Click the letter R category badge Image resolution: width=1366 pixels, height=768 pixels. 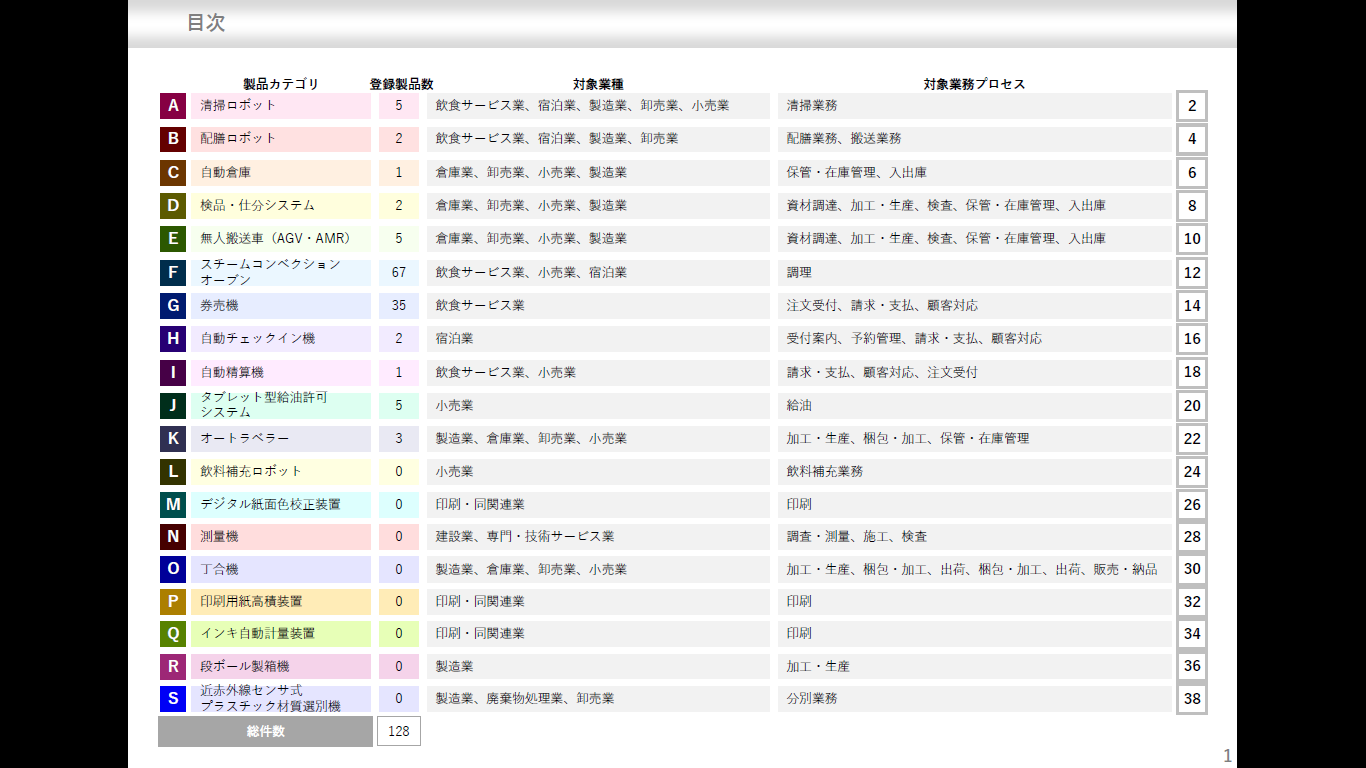173,667
